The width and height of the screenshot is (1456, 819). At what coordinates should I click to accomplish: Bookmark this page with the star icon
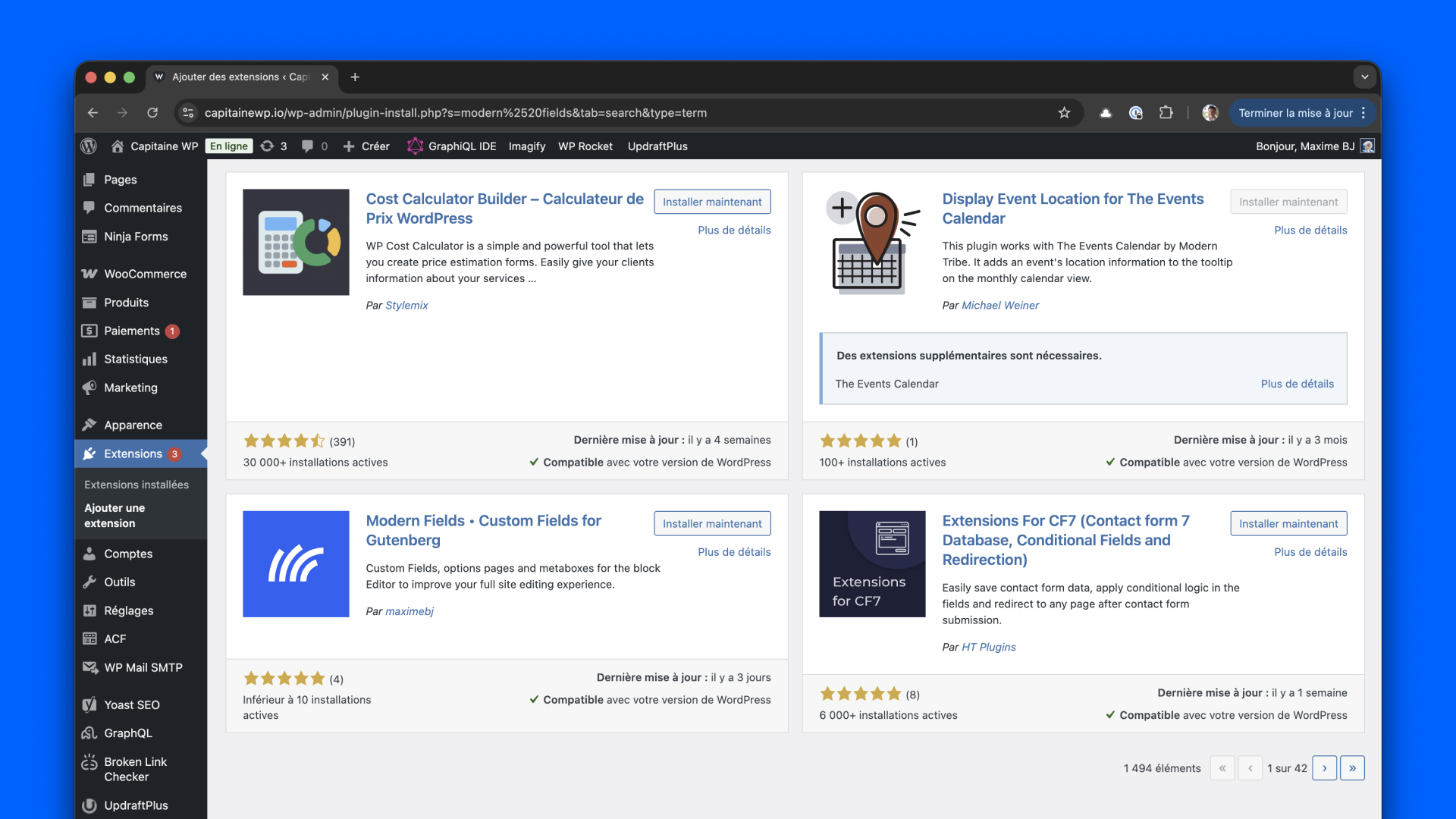[1064, 113]
